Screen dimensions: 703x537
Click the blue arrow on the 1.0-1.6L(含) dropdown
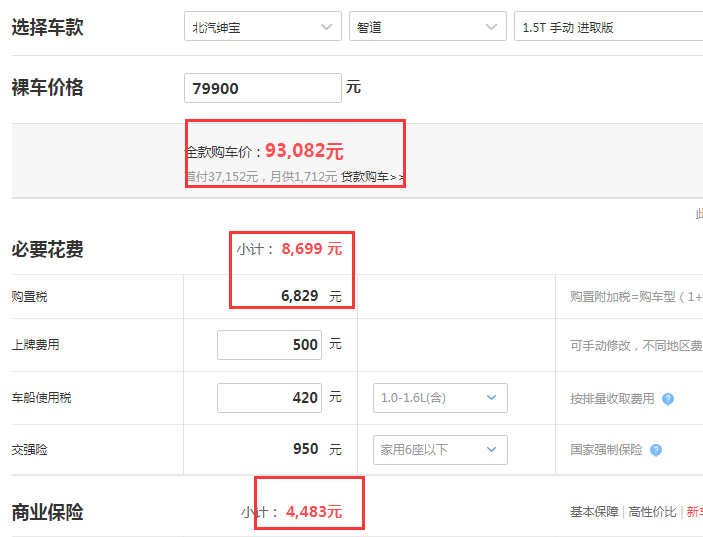tap(491, 398)
